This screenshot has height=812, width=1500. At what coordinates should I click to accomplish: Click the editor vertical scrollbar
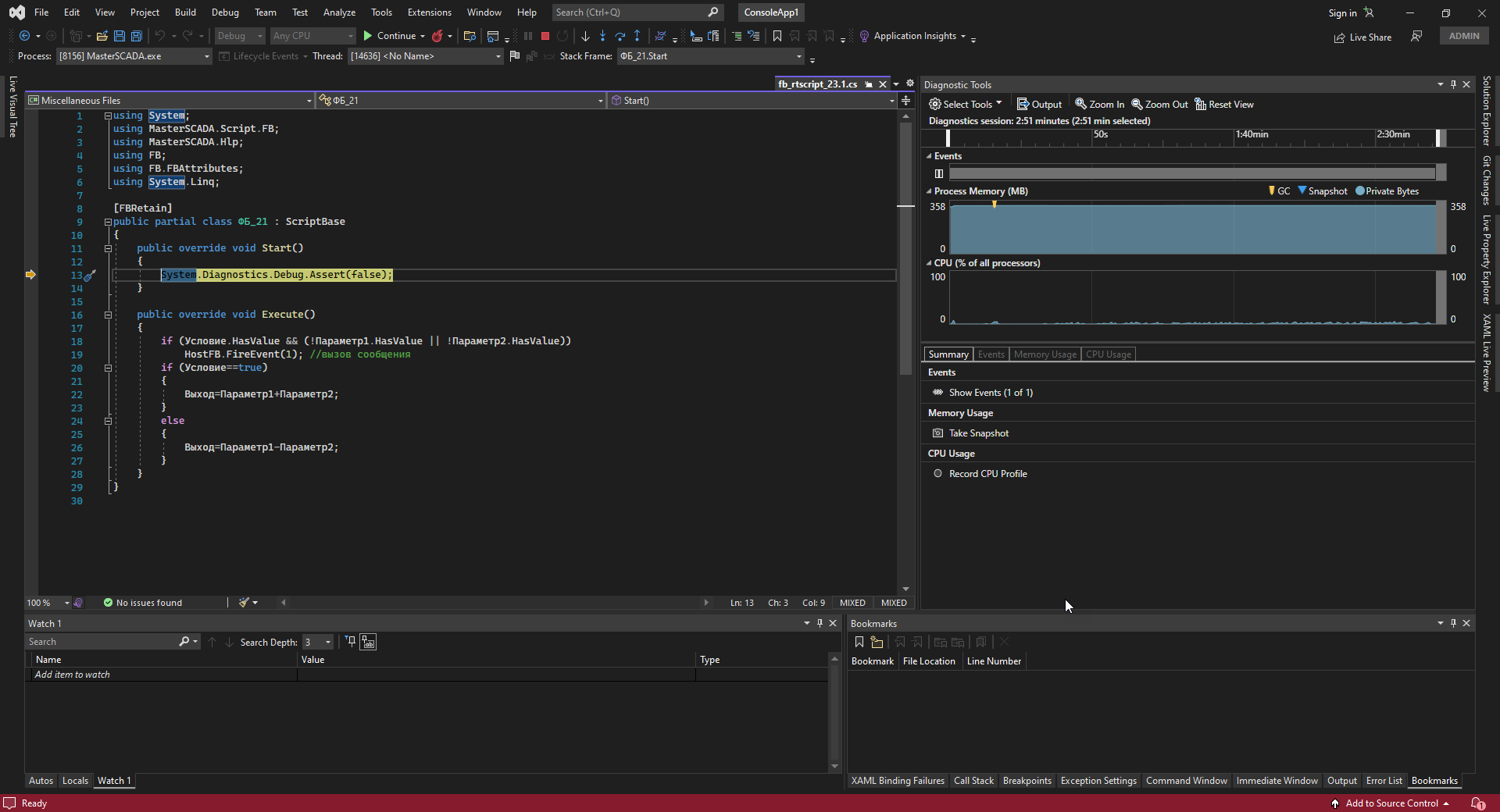pyautogui.click(x=905, y=248)
